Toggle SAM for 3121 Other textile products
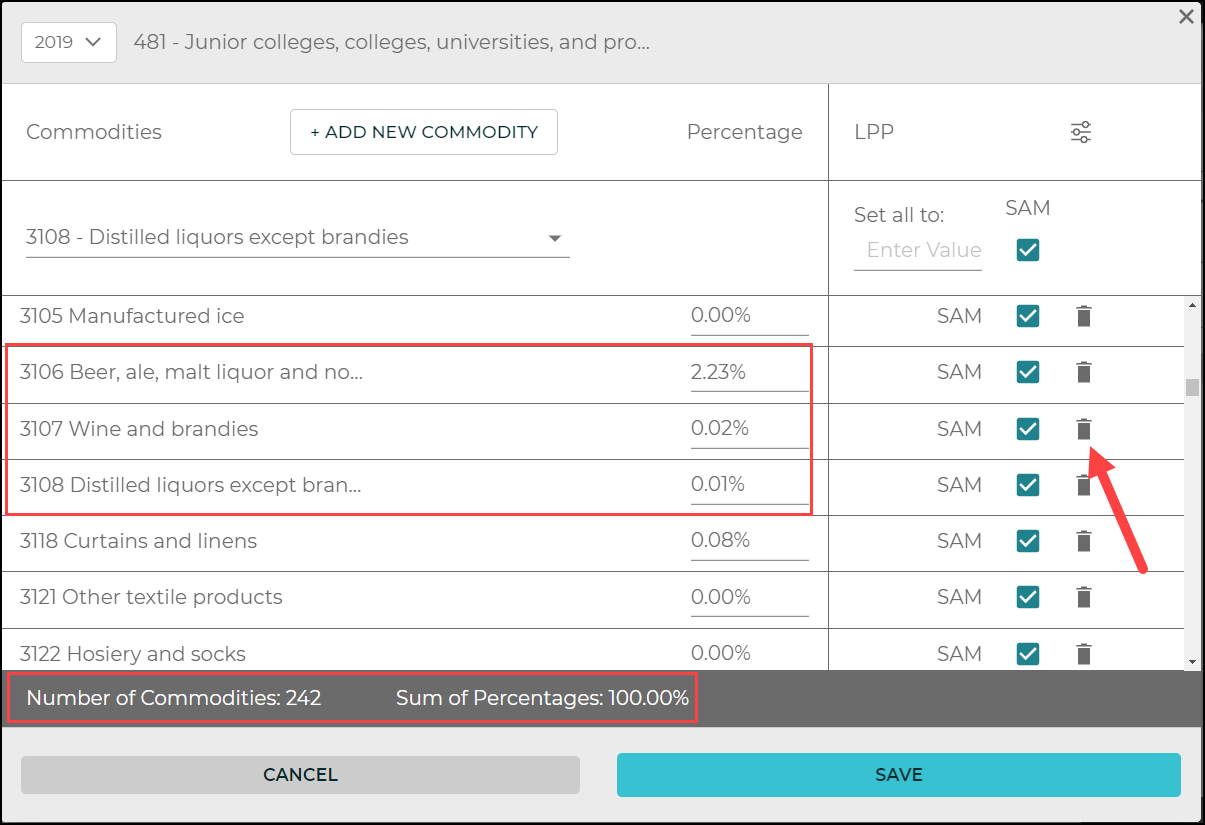This screenshot has width=1205, height=825. click(1028, 597)
